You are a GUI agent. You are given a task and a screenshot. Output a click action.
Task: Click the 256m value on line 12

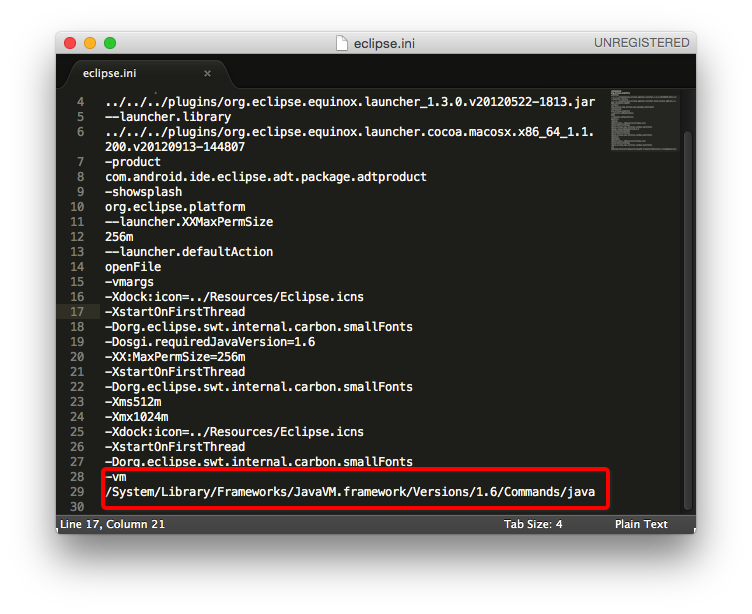[x=119, y=237]
